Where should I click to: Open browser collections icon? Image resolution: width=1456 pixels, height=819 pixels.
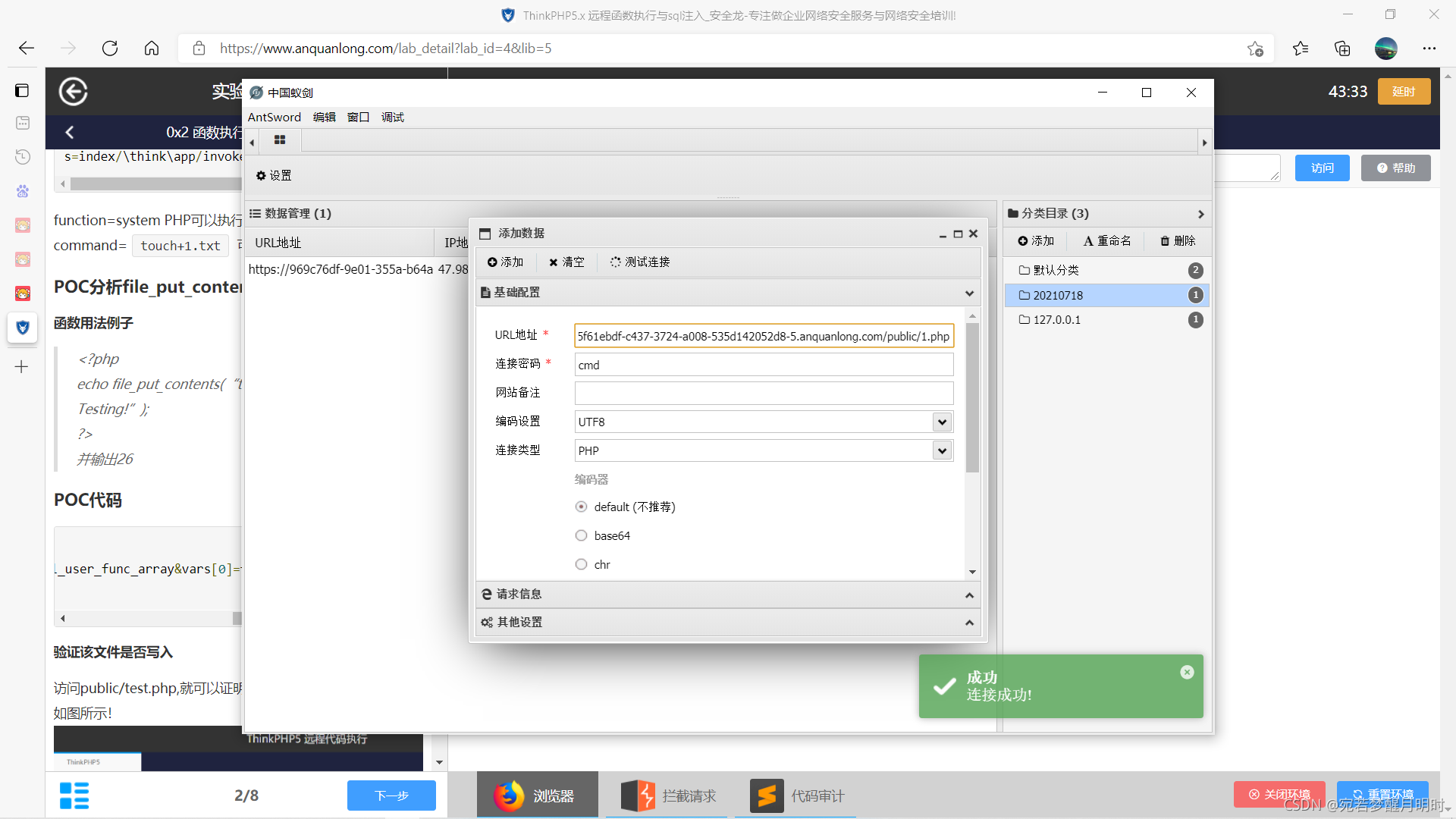click(1342, 49)
